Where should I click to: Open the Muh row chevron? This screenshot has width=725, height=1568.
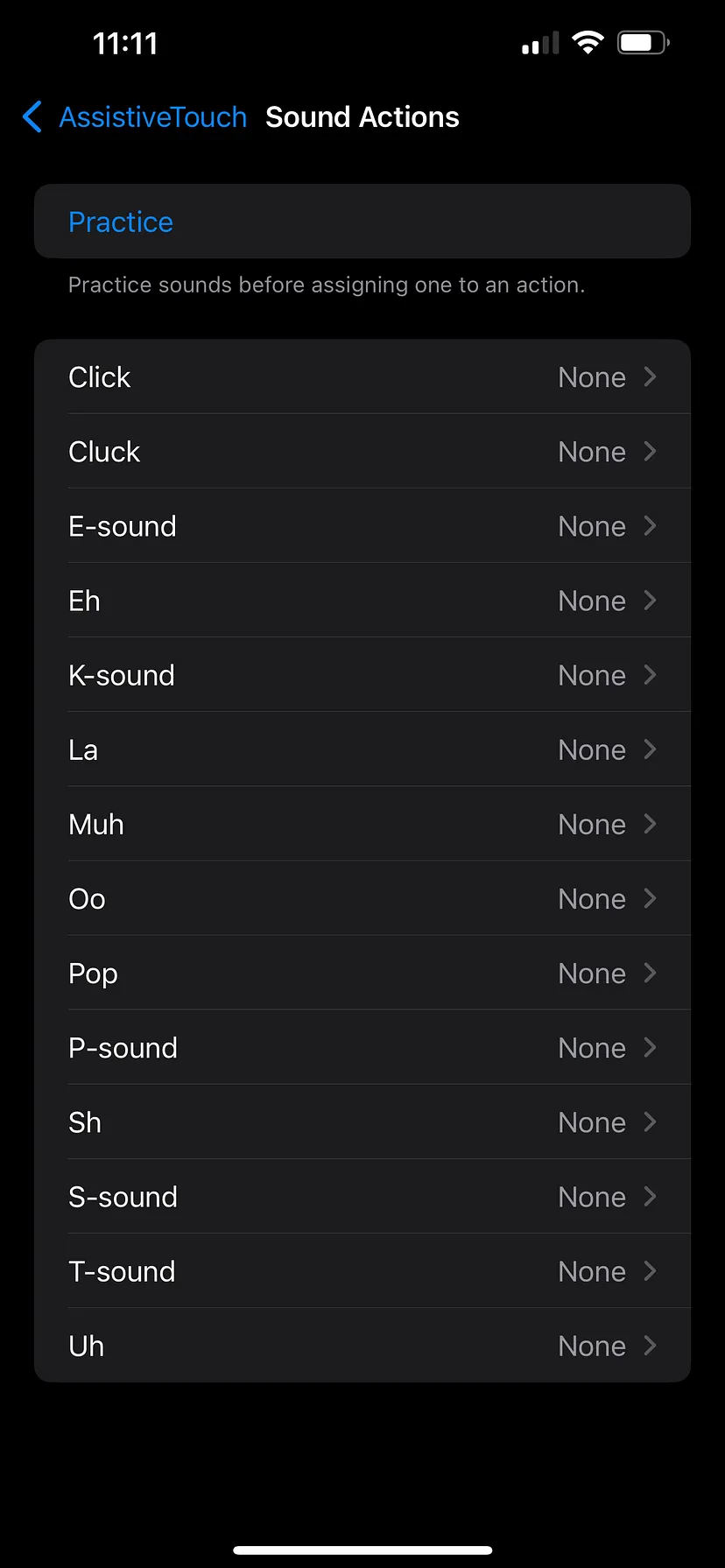click(x=650, y=824)
